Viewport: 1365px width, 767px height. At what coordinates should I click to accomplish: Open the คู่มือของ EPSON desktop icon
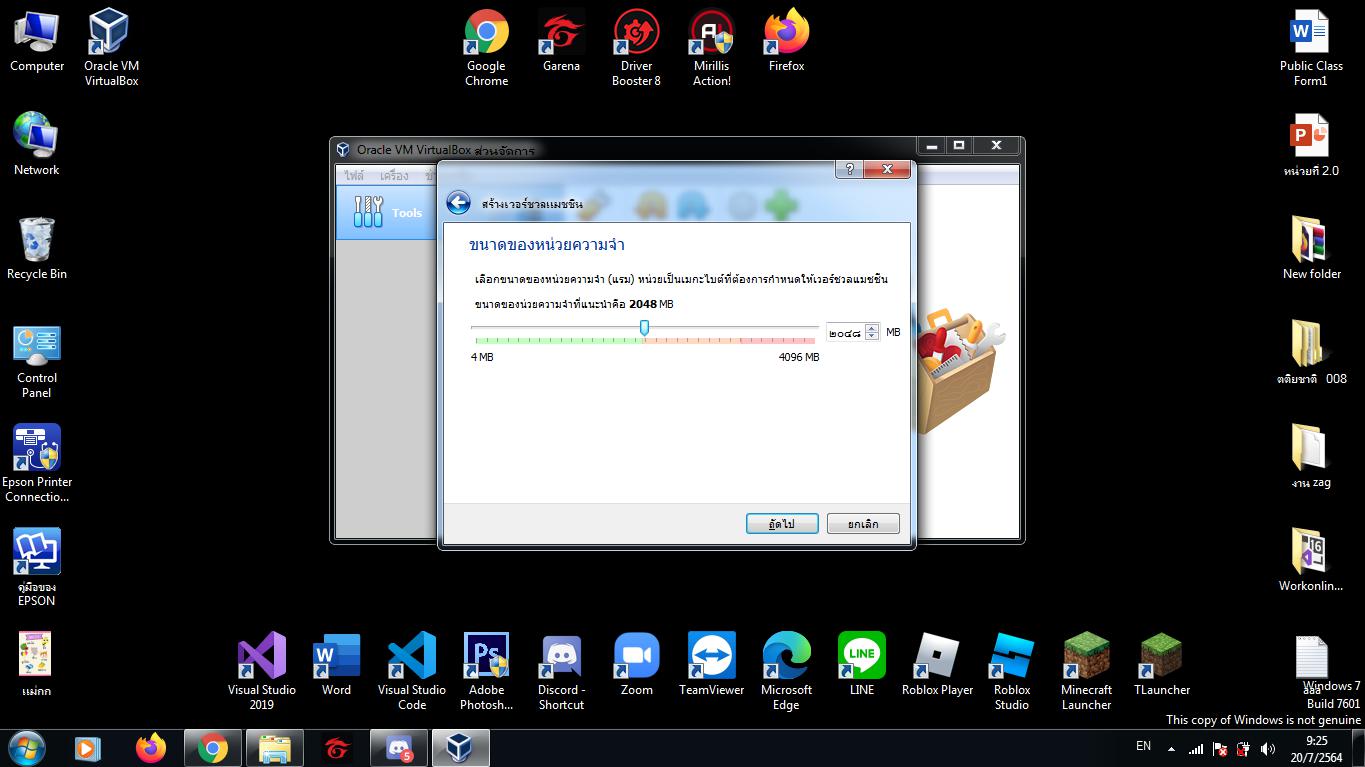[x=37, y=568]
